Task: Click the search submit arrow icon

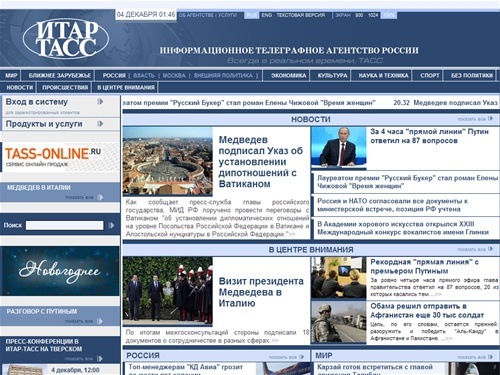Action: coord(111,225)
